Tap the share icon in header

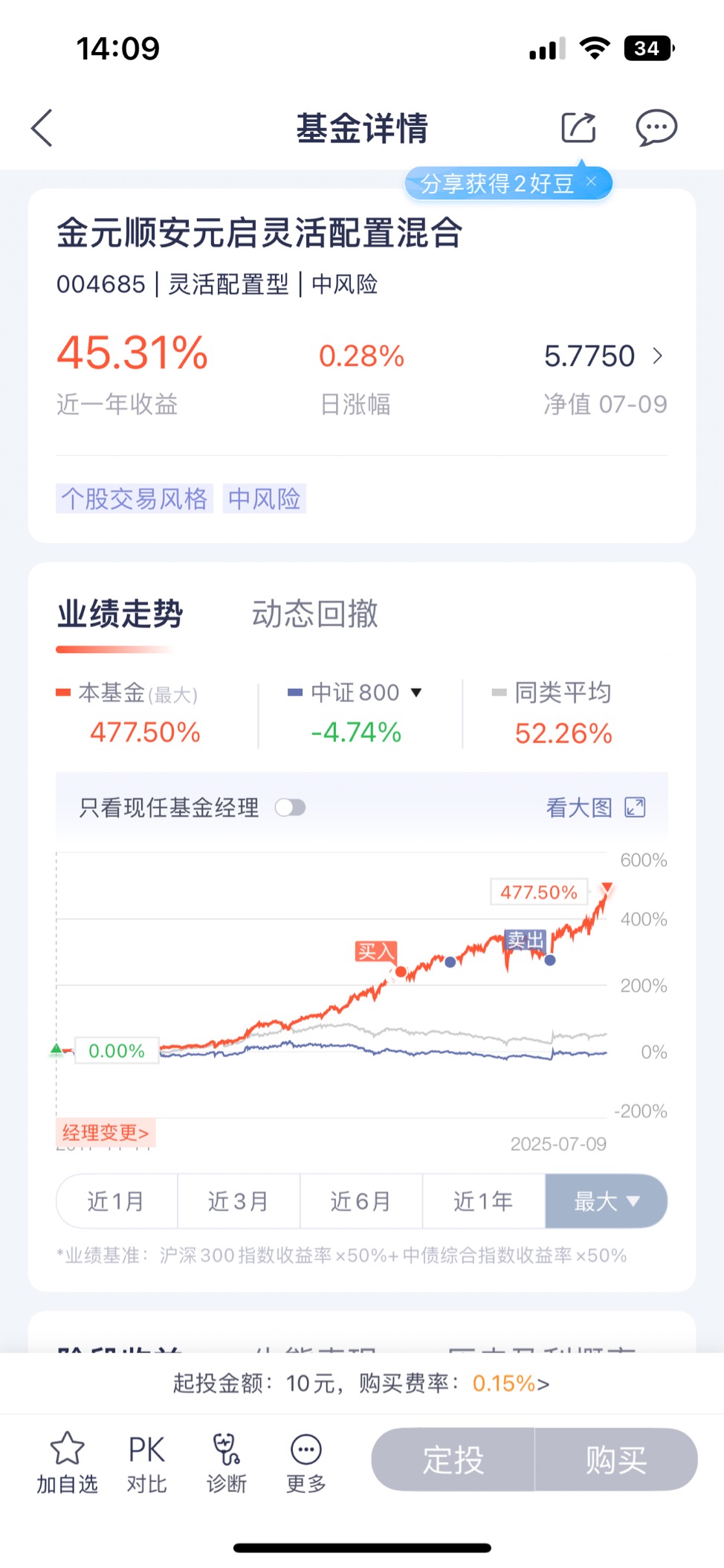tap(578, 127)
